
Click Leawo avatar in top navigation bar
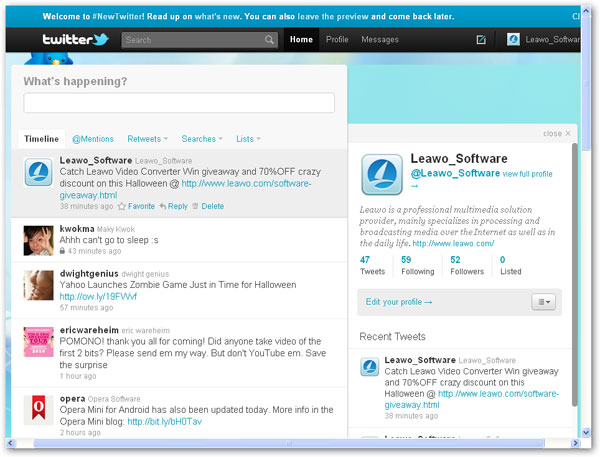pos(513,39)
